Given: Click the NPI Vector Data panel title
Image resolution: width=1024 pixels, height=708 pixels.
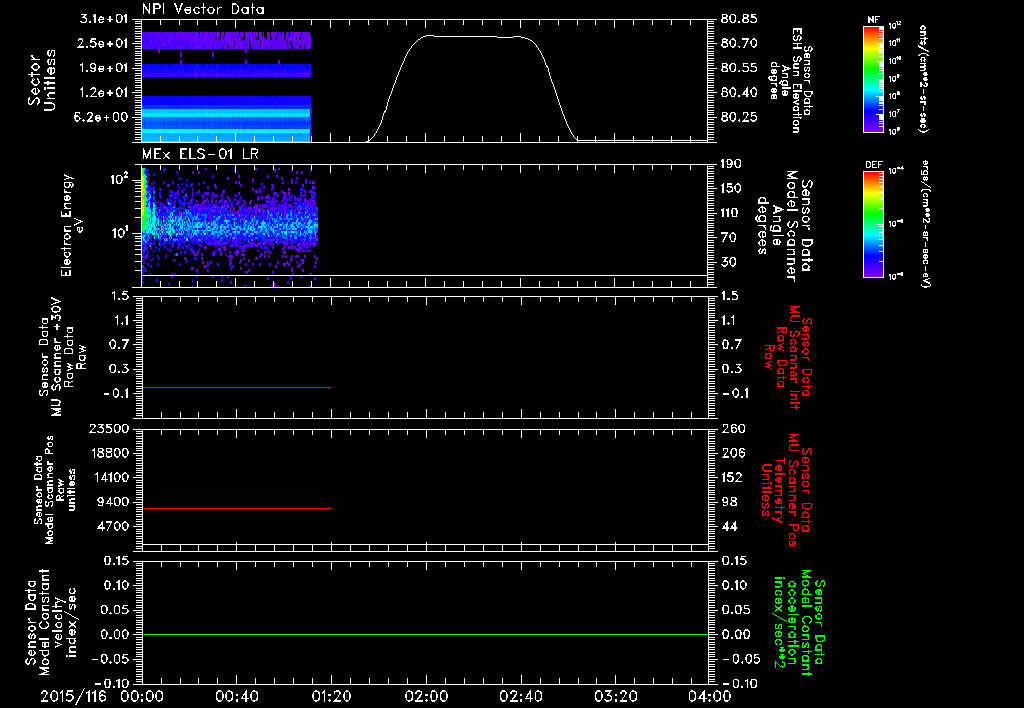Looking at the screenshot, I should tap(203, 9).
